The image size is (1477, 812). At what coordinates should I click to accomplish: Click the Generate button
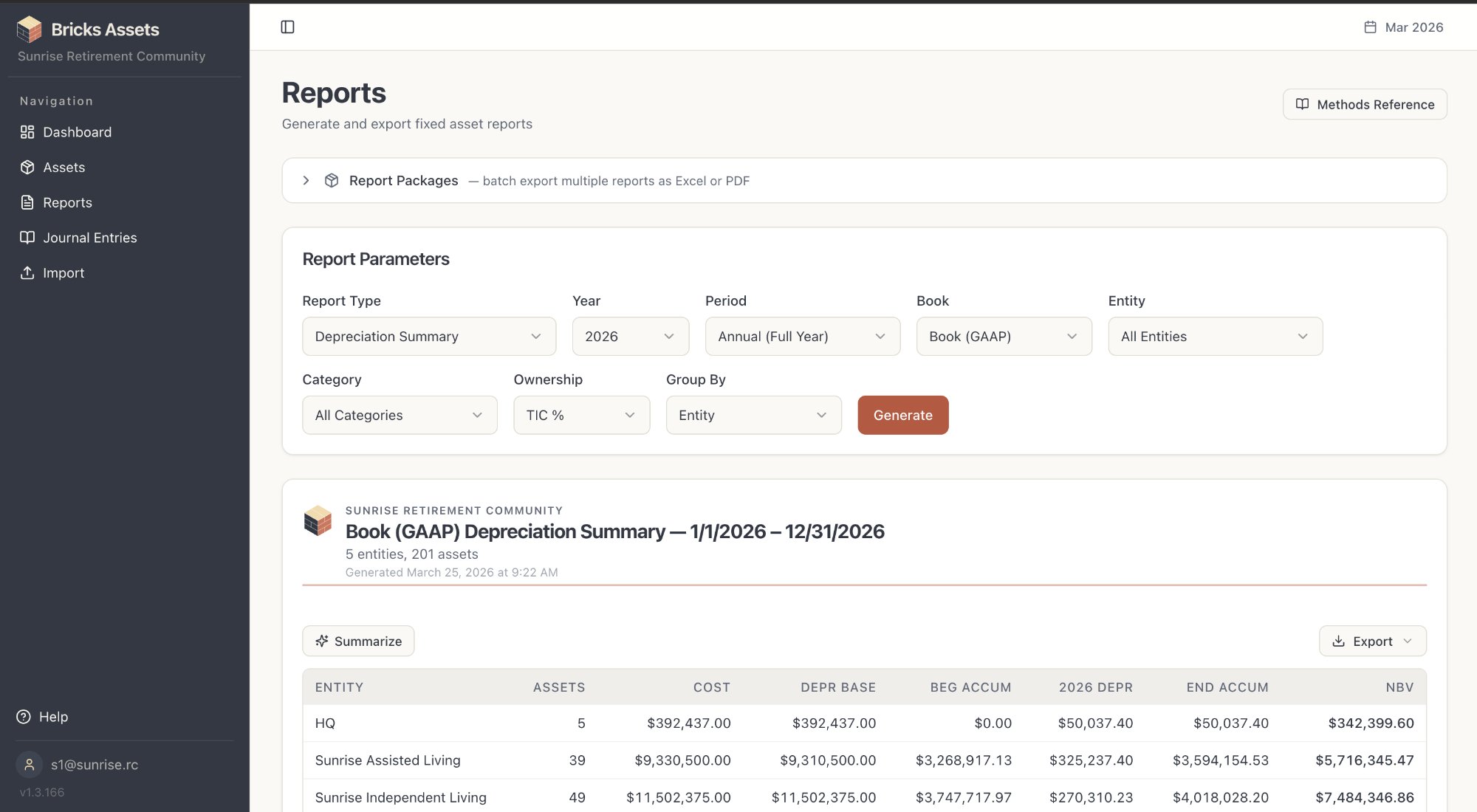pyautogui.click(x=902, y=415)
